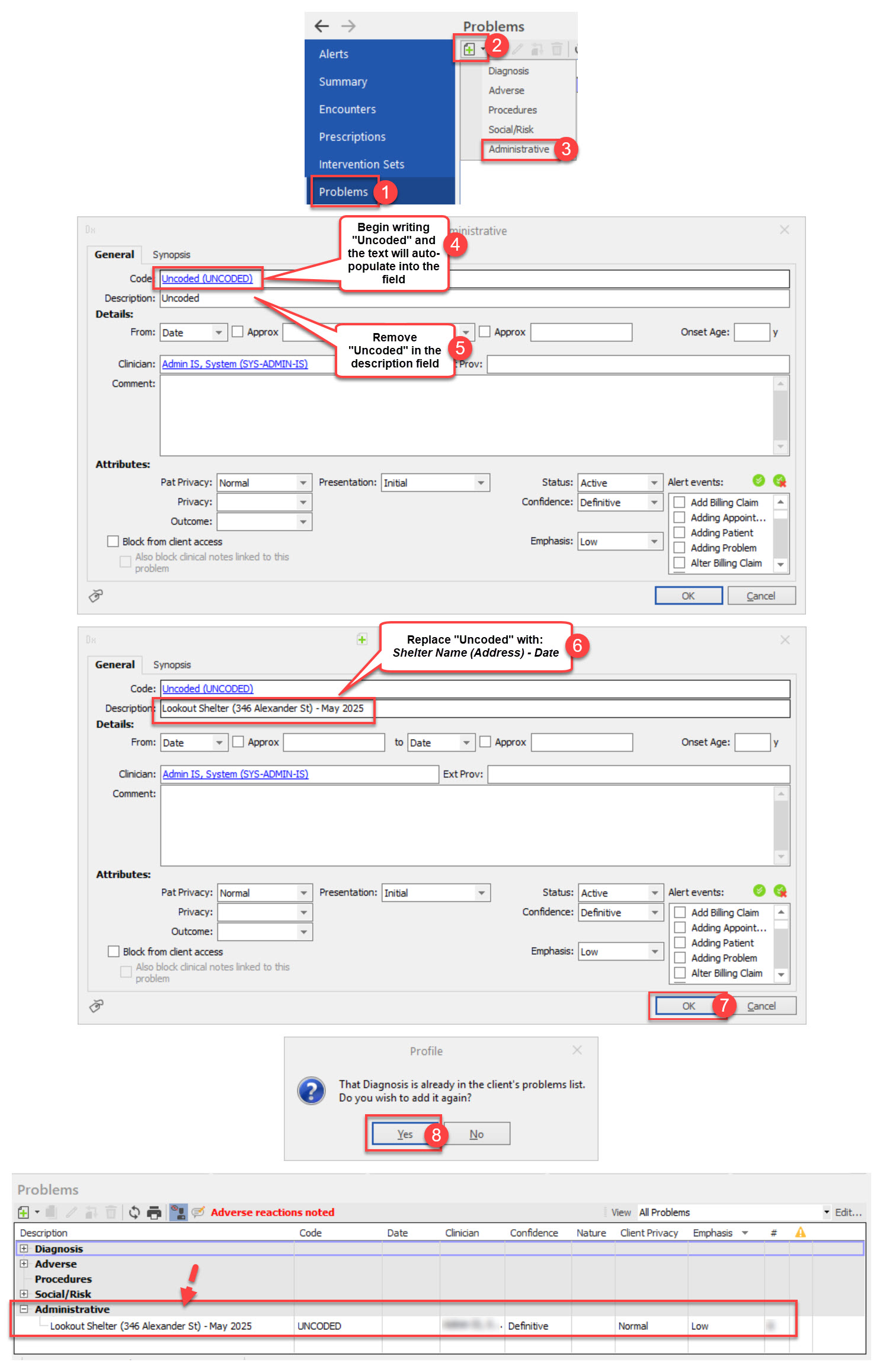The width and height of the screenshot is (883, 1372).
Task: Click the Description field with Lookout Shelter text
Action: tap(475, 708)
